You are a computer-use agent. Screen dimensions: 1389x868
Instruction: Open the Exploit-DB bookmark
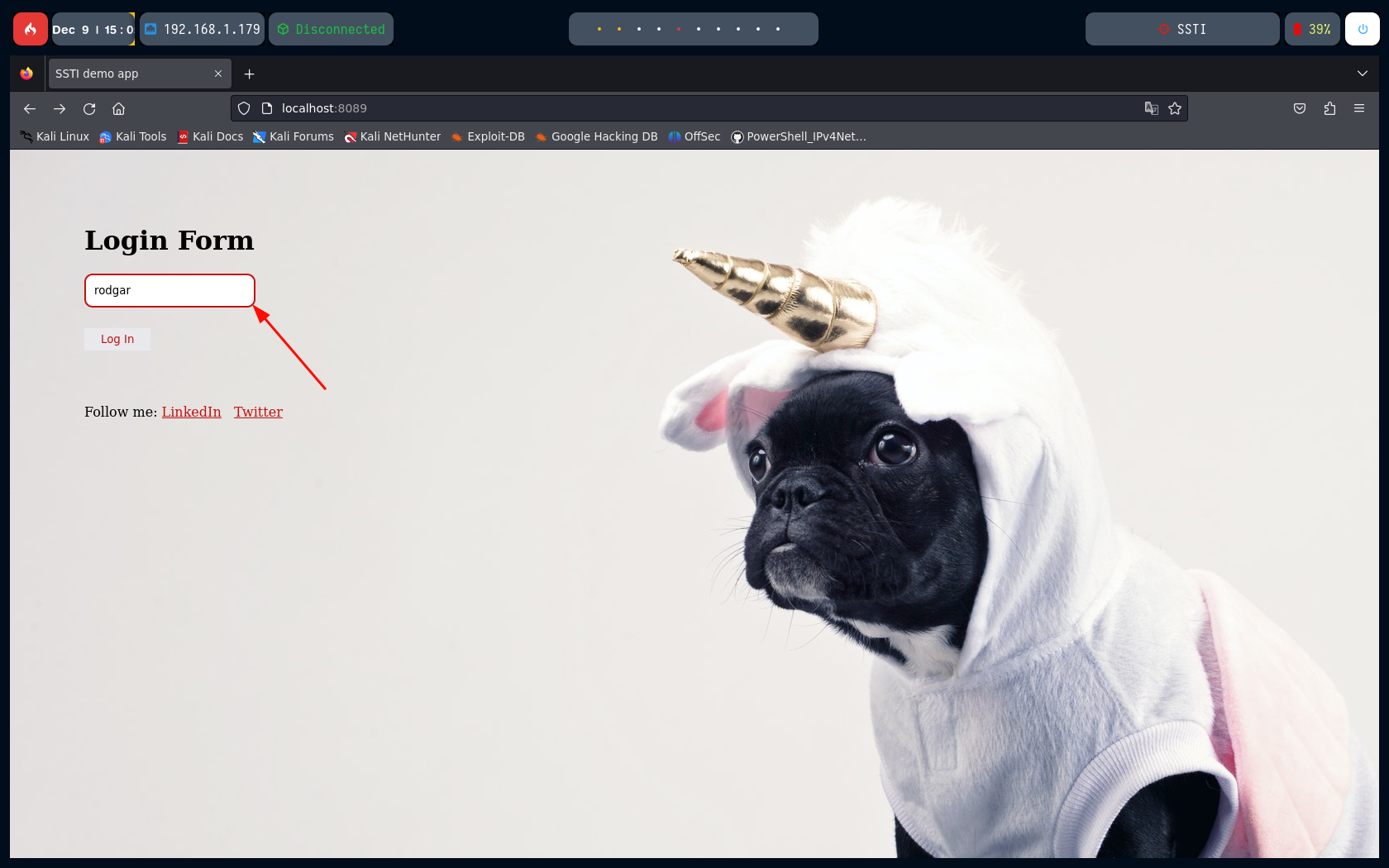point(489,136)
